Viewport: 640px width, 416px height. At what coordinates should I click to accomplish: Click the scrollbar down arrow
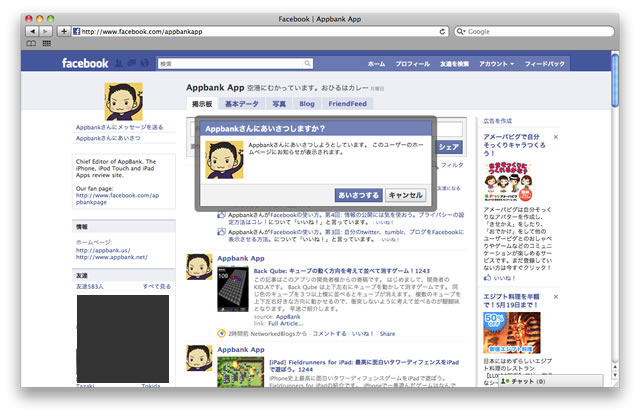[x=615, y=375]
